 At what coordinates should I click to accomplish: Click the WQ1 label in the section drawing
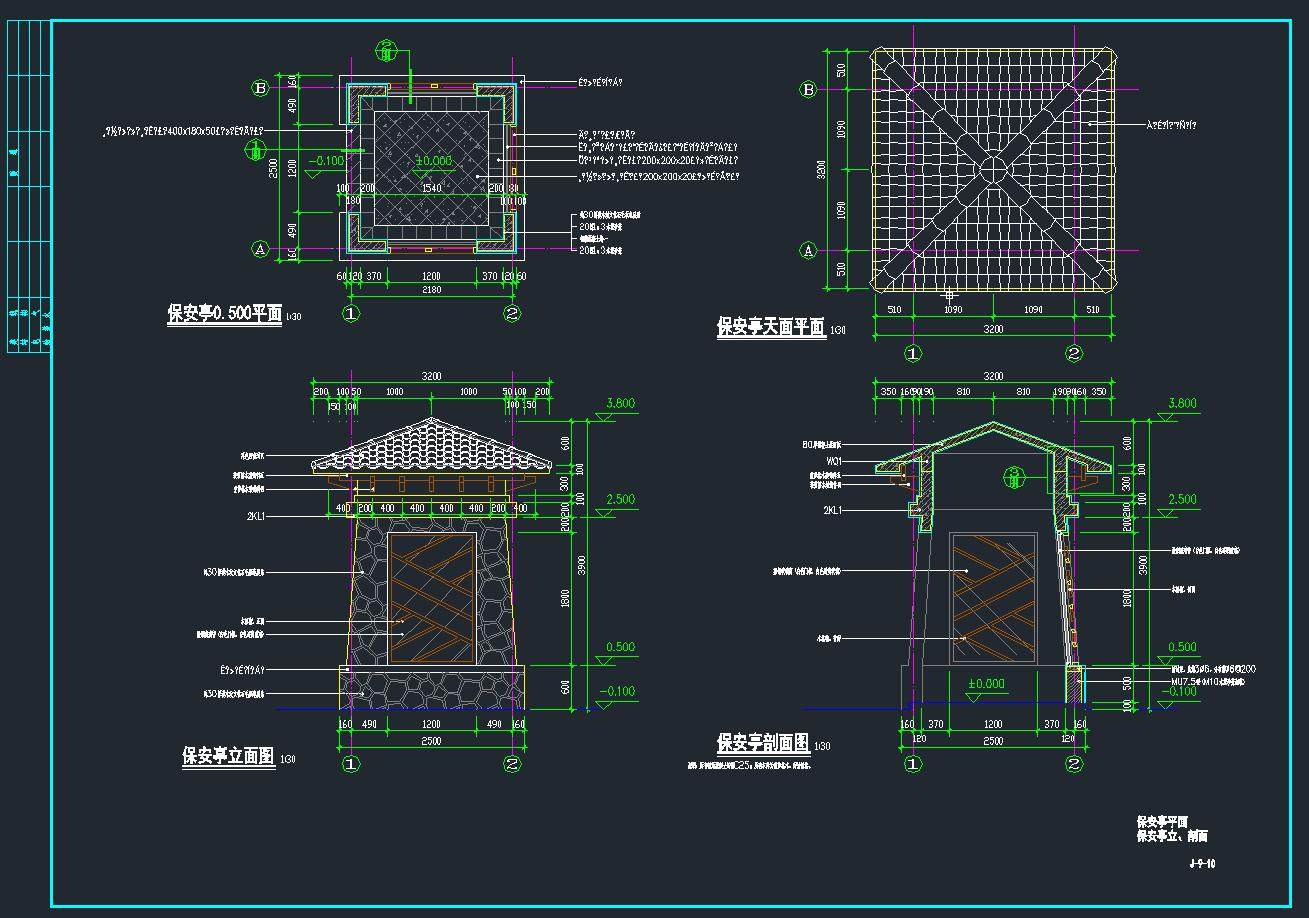(833, 461)
